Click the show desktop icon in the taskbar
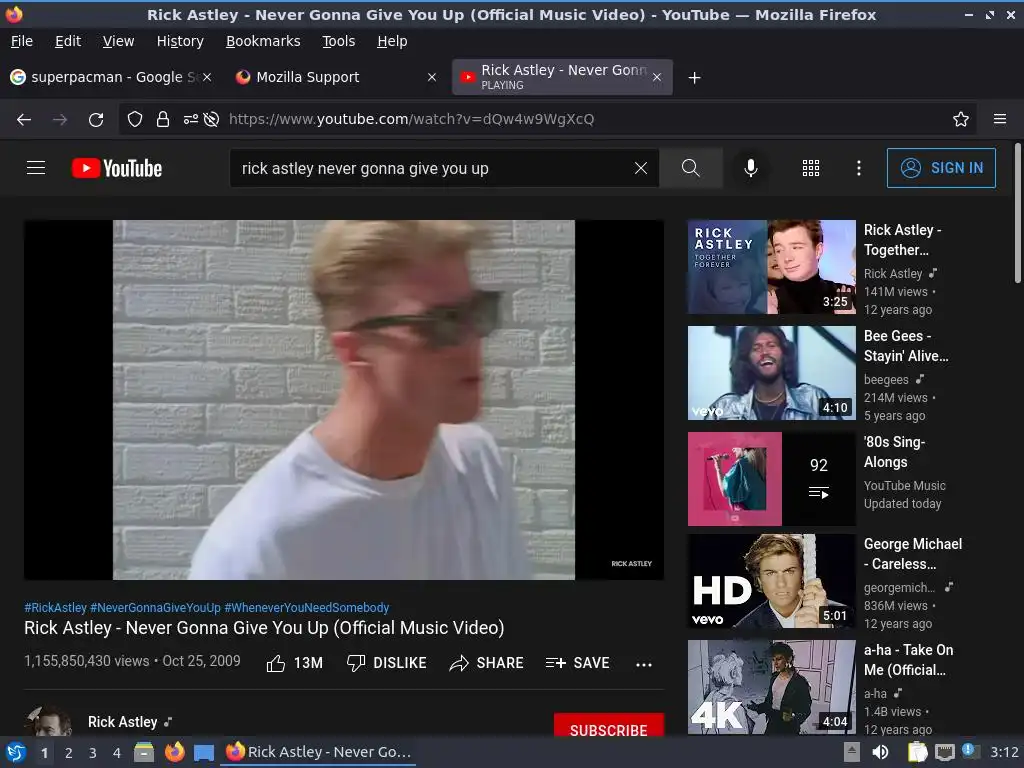 (204, 752)
